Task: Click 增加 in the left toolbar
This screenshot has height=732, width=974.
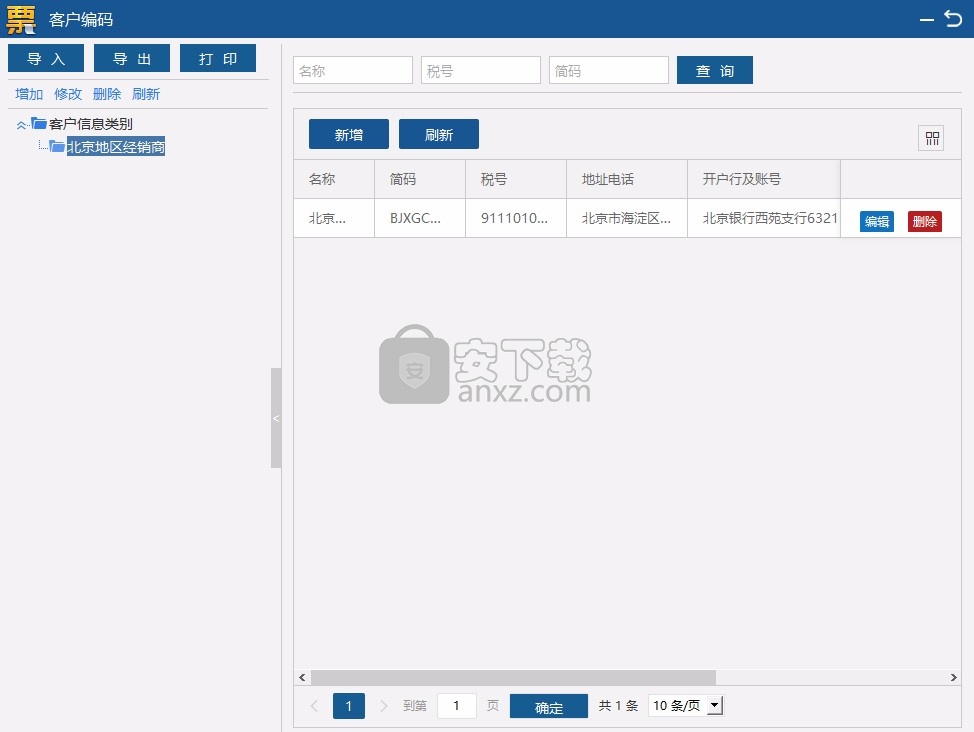Action: tap(28, 93)
